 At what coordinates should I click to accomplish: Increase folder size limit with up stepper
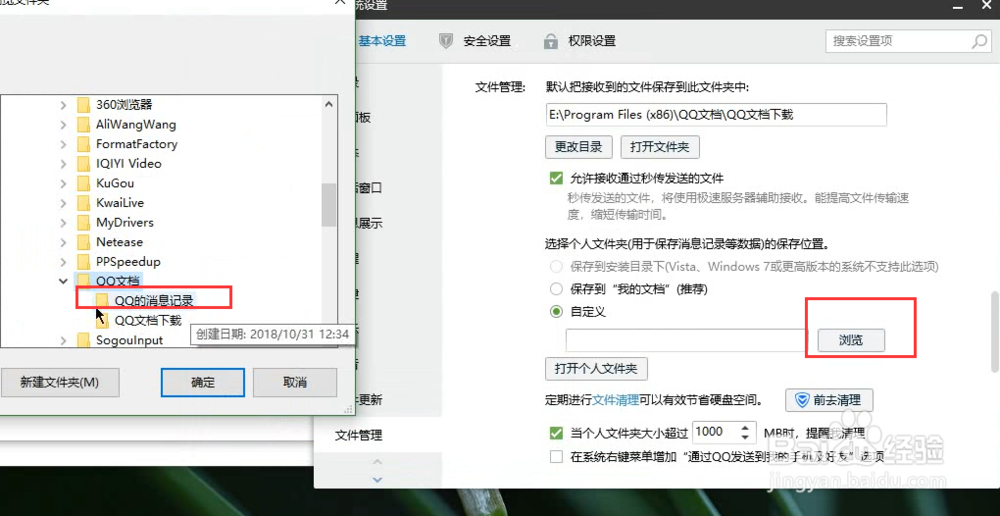[x=744, y=427]
